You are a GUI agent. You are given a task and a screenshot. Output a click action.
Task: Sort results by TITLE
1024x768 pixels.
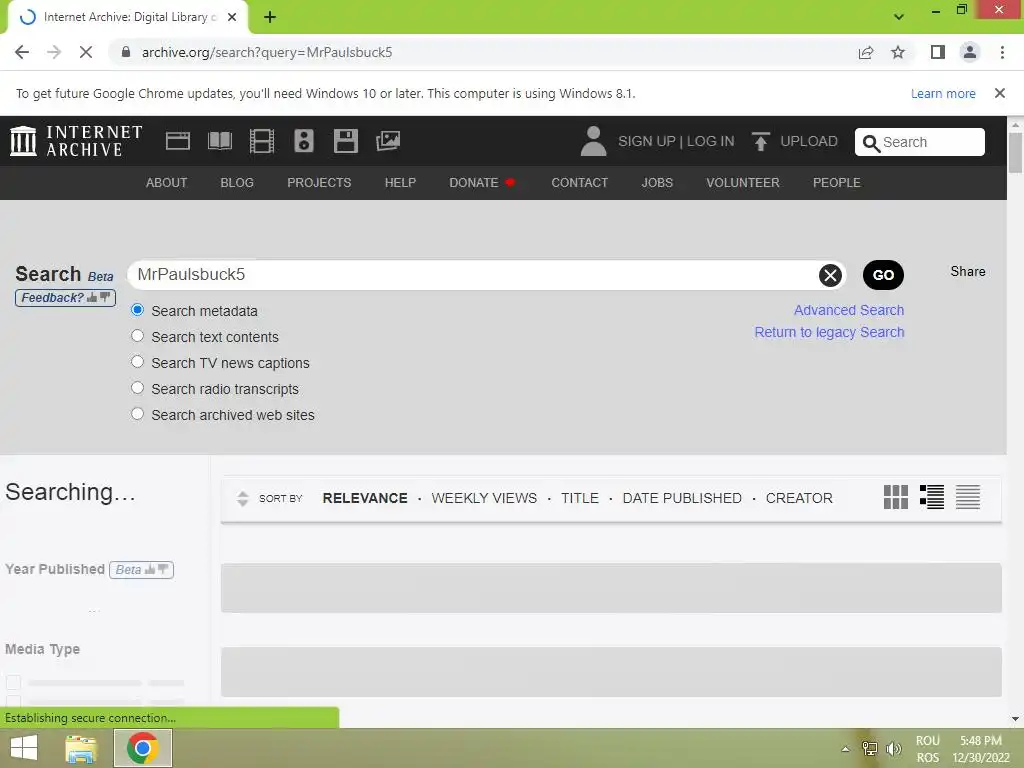click(580, 498)
